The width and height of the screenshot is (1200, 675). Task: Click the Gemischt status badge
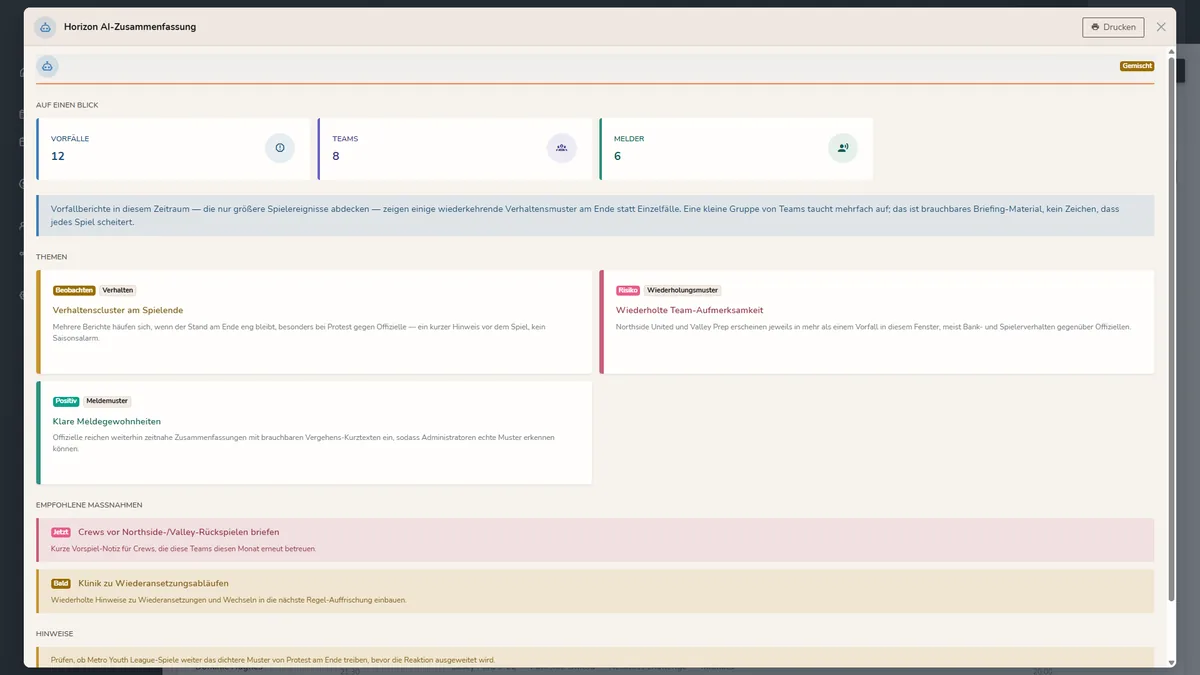click(x=1137, y=66)
